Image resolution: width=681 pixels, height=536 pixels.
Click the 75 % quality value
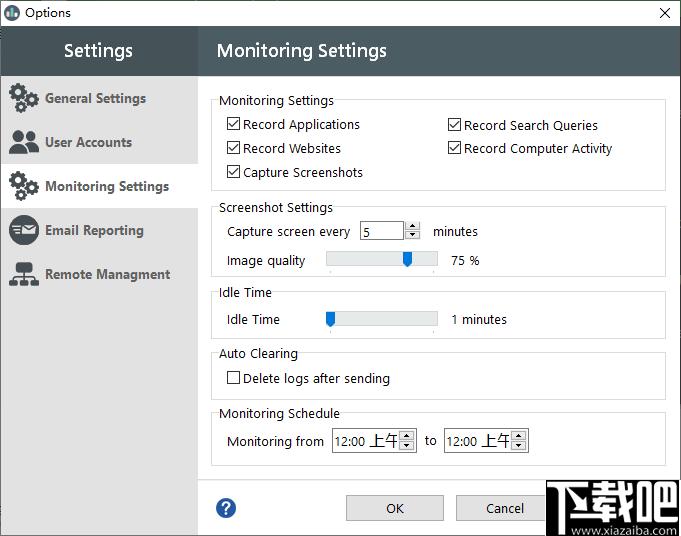pyautogui.click(x=465, y=261)
